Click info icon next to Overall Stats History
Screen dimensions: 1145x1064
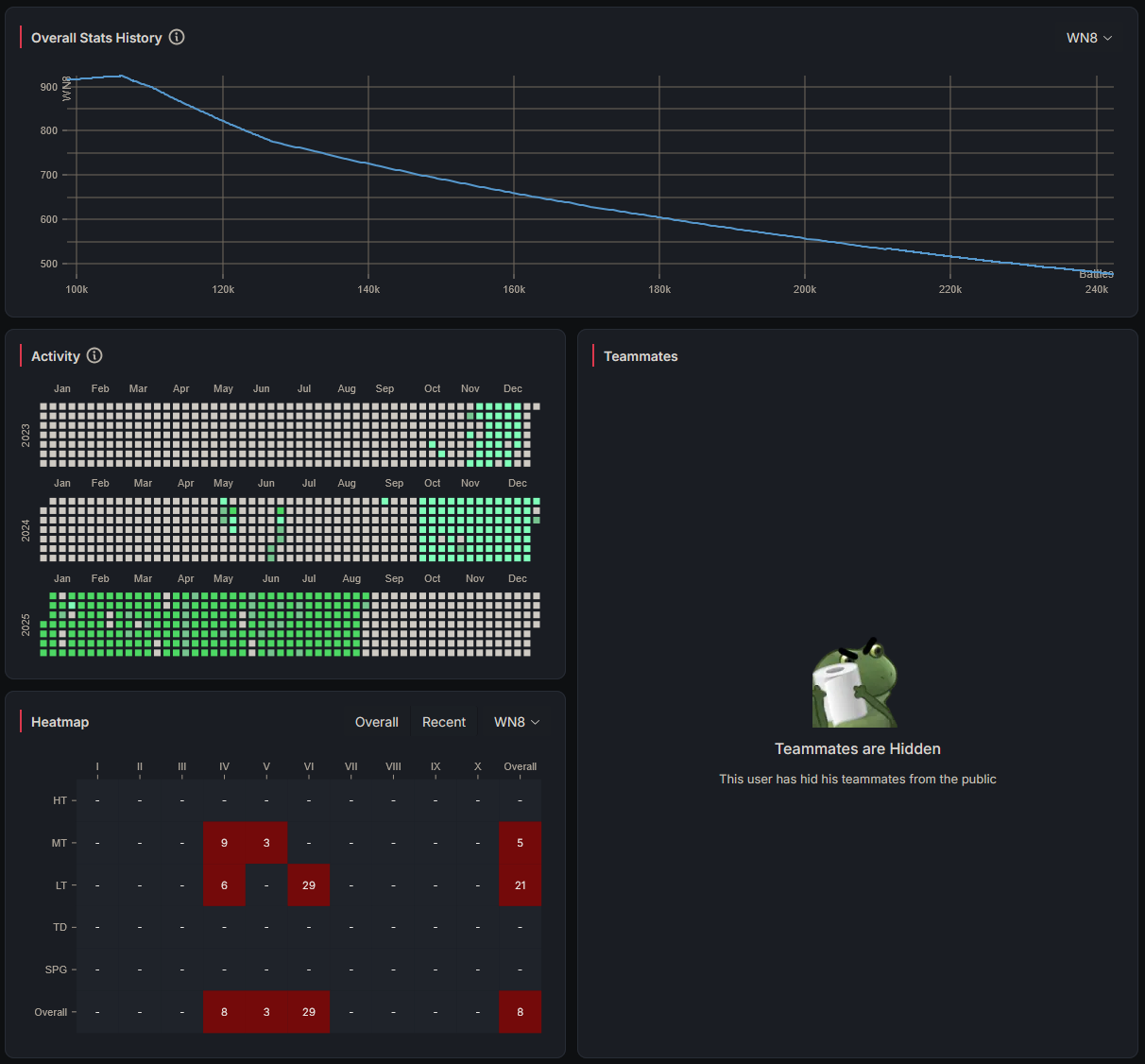(x=177, y=37)
